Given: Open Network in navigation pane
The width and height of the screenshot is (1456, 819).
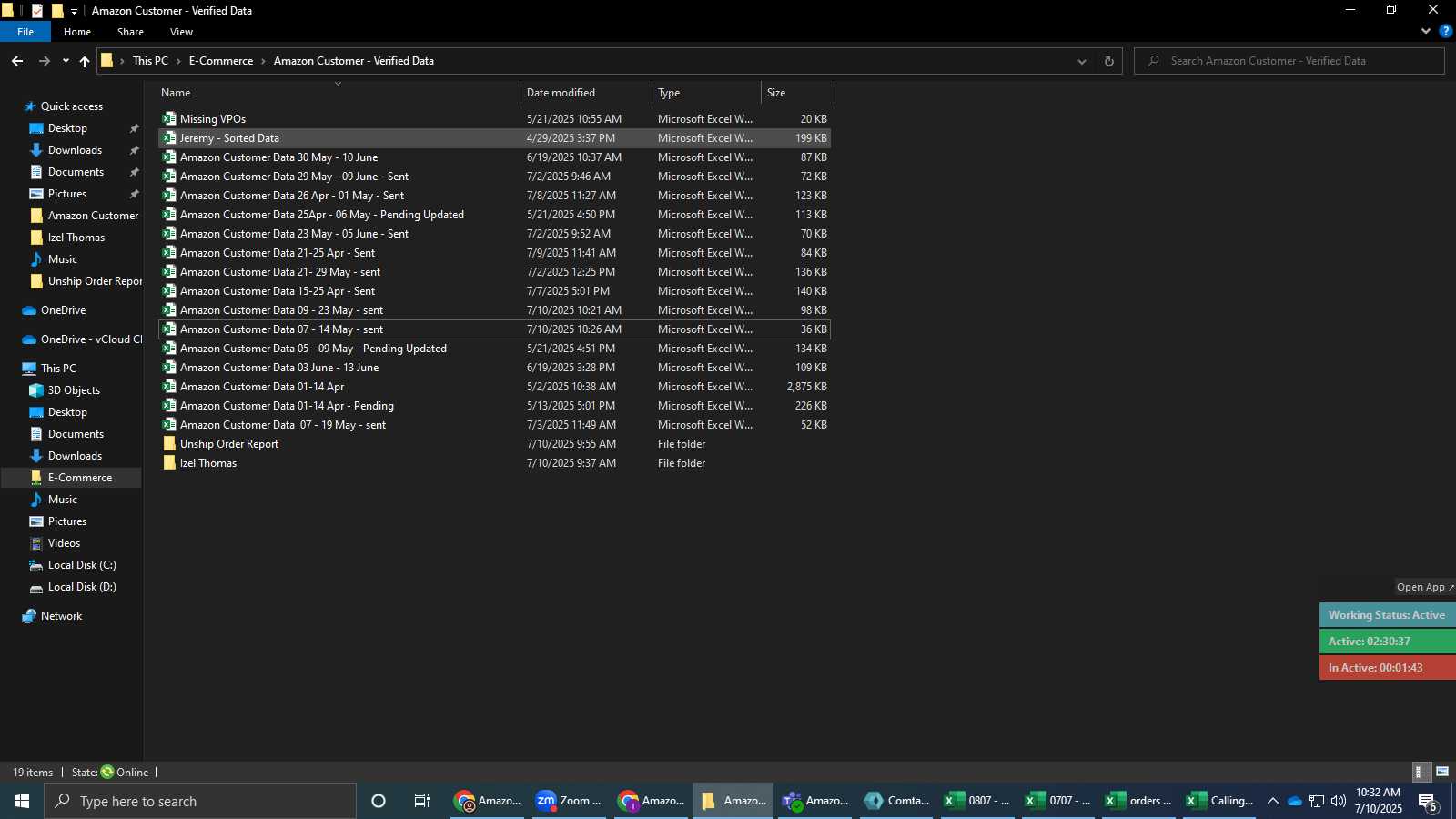Looking at the screenshot, I should pyautogui.click(x=61, y=616).
